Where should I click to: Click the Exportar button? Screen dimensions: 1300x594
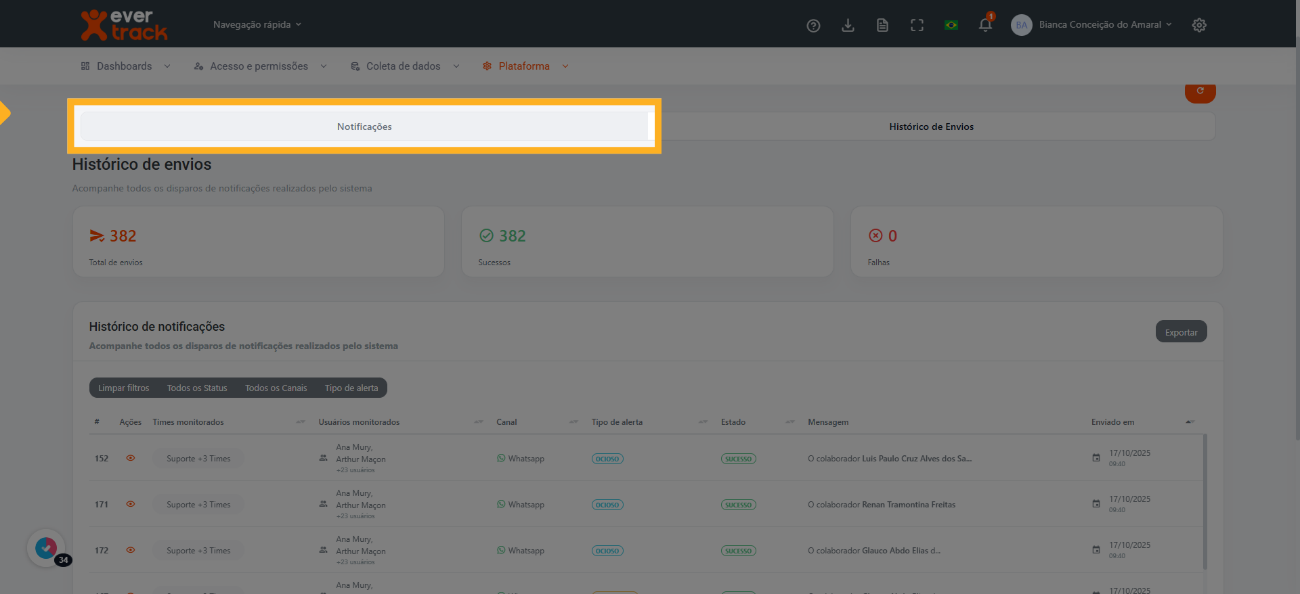(x=1181, y=332)
